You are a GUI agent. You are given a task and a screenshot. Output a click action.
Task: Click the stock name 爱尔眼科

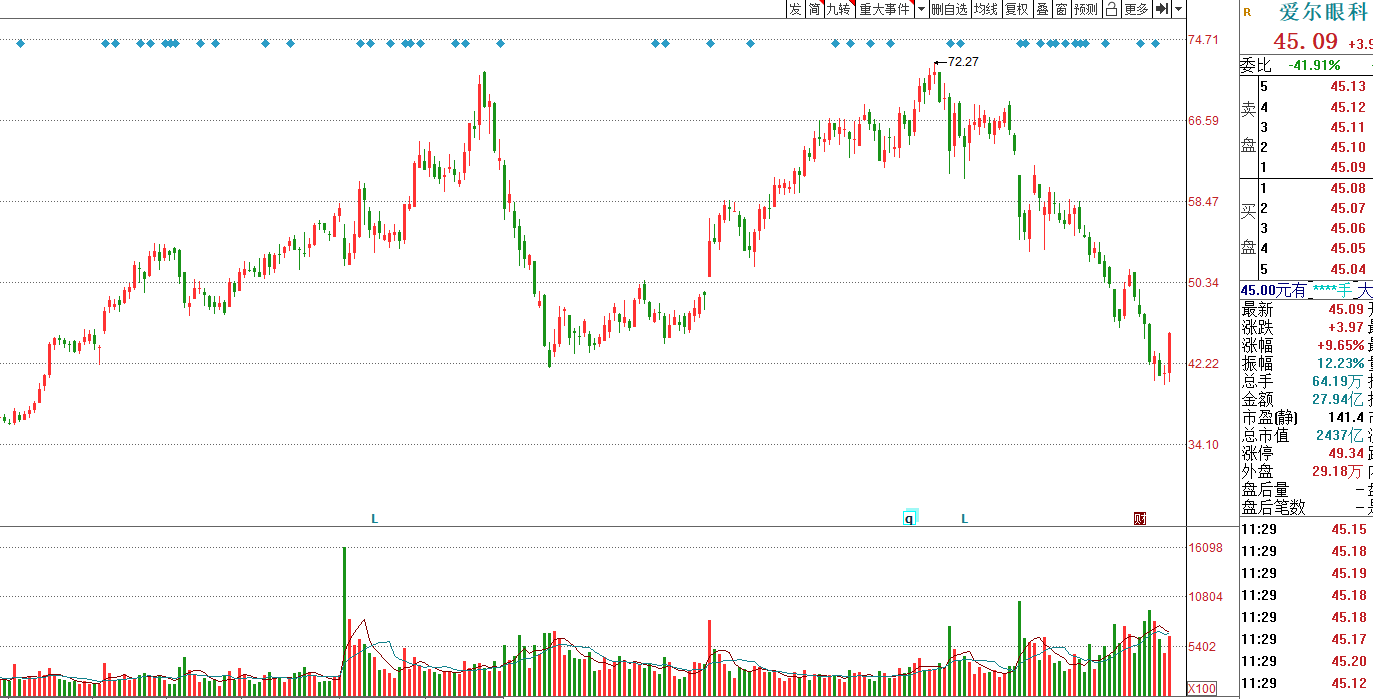coord(1323,12)
